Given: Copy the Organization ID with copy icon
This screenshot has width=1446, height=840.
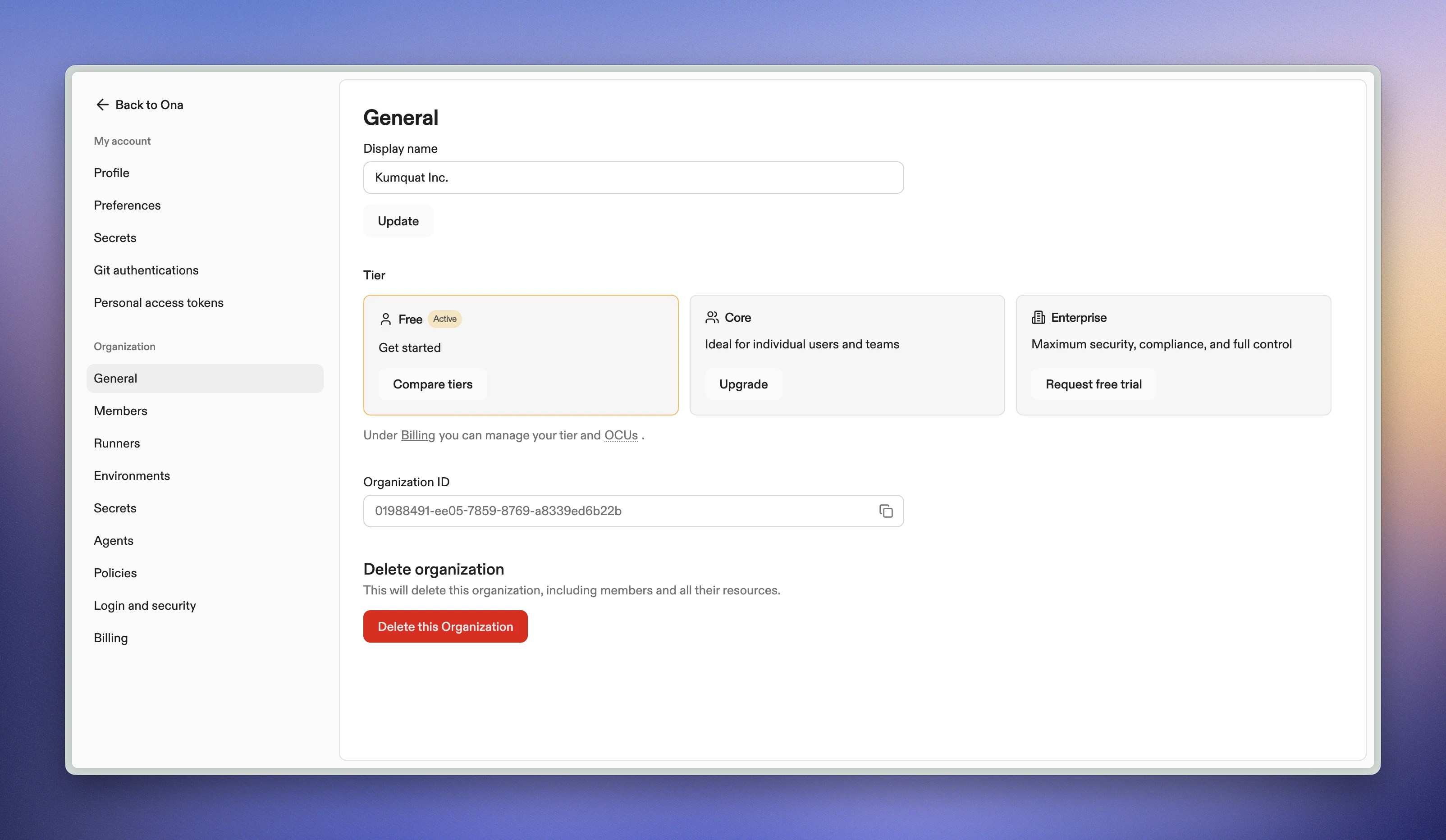Looking at the screenshot, I should [885, 511].
